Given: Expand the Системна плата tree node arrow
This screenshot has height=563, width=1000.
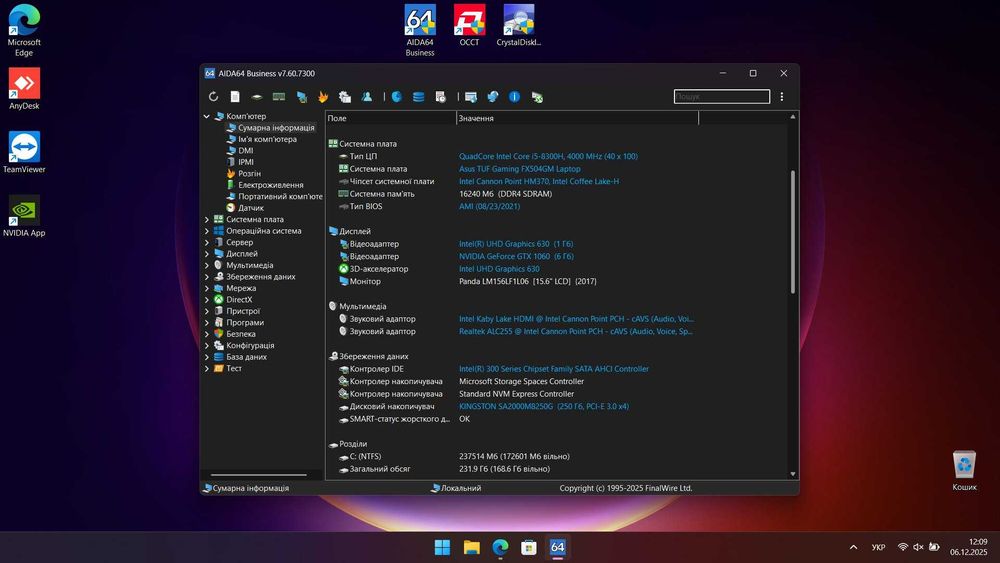Looking at the screenshot, I should click(x=207, y=219).
